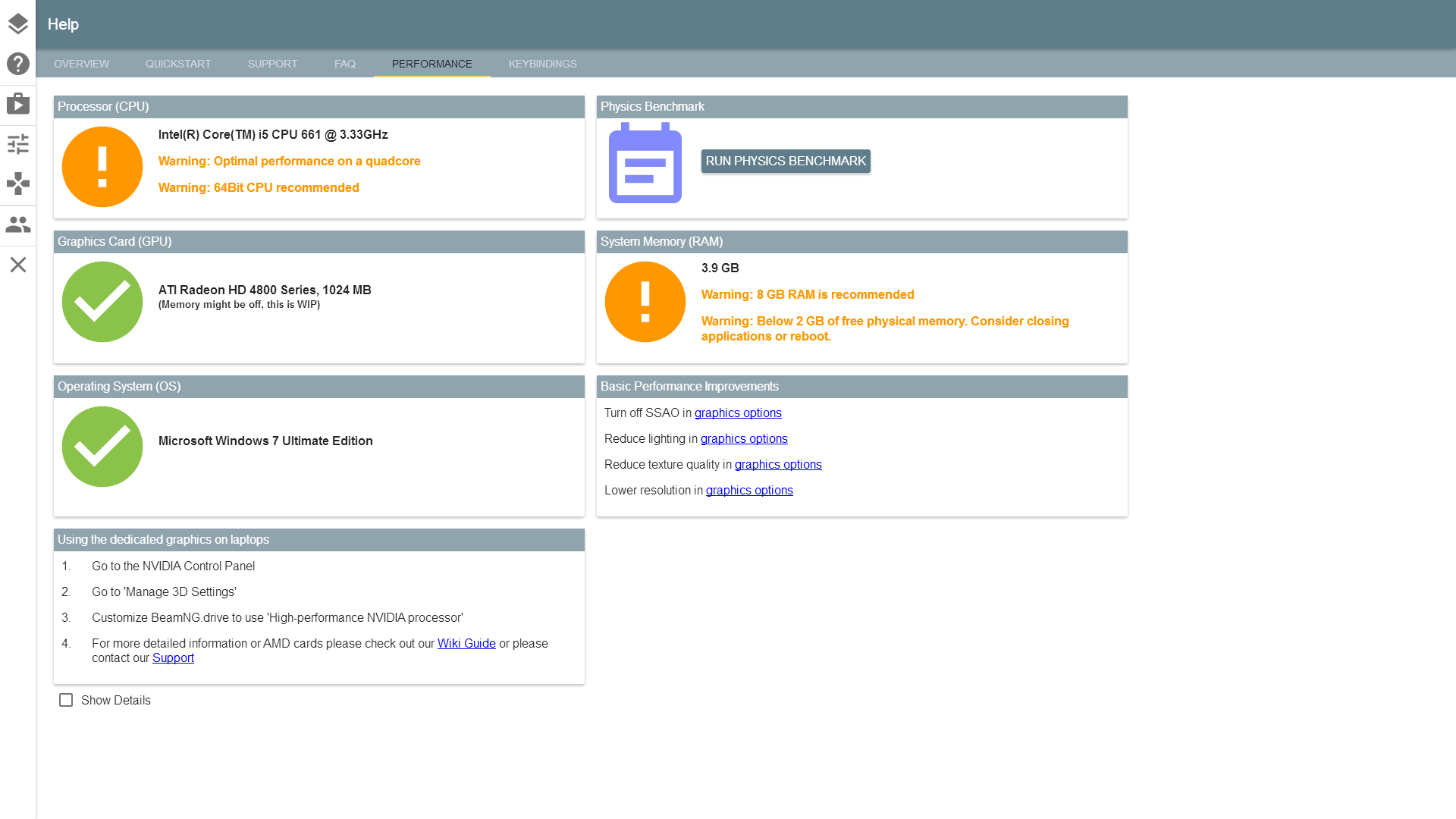The image size is (1456, 819).
Task: Click the orange CPU warning icon
Action: coord(102,167)
